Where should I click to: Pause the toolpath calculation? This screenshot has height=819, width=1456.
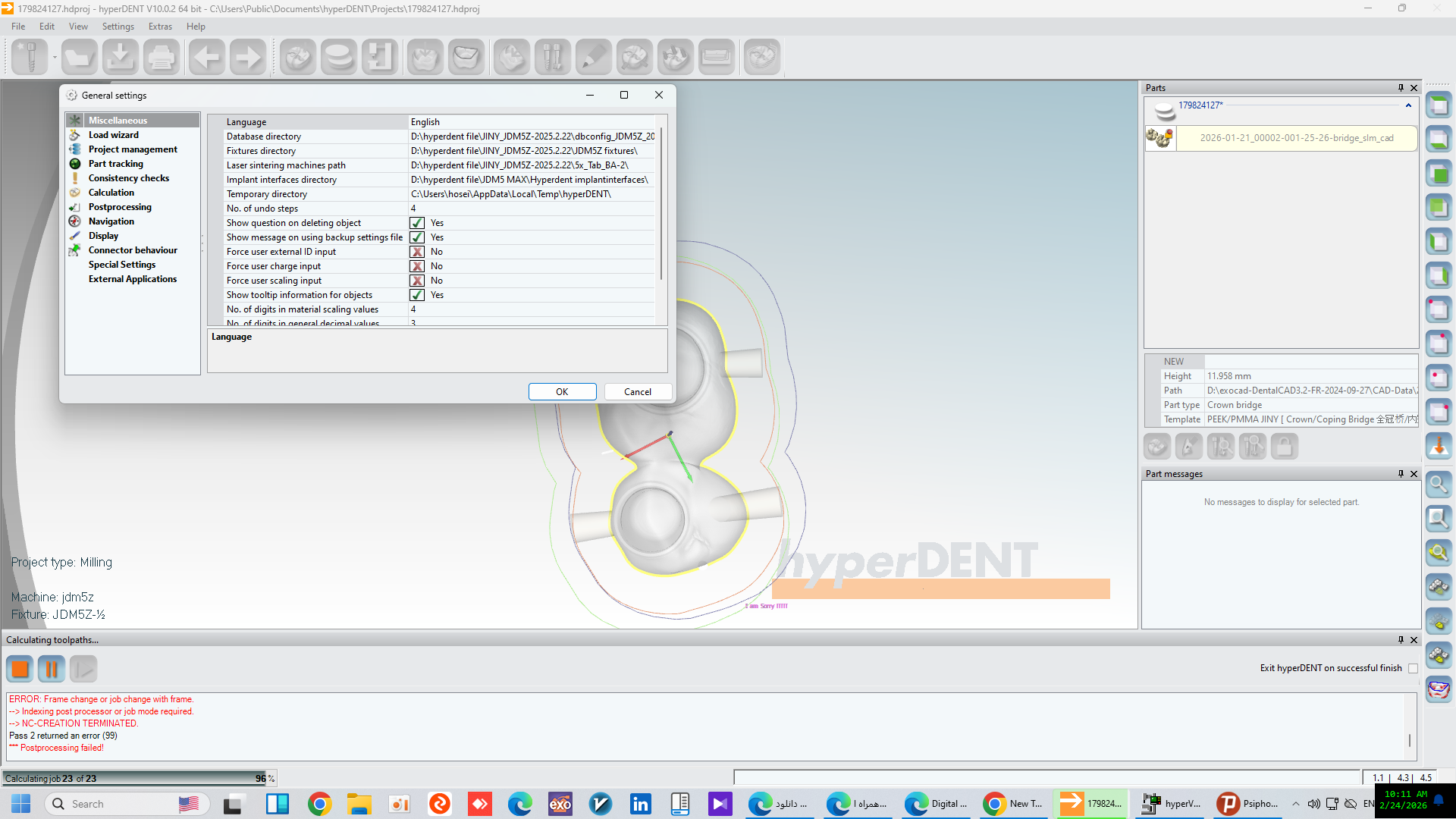tap(52, 669)
